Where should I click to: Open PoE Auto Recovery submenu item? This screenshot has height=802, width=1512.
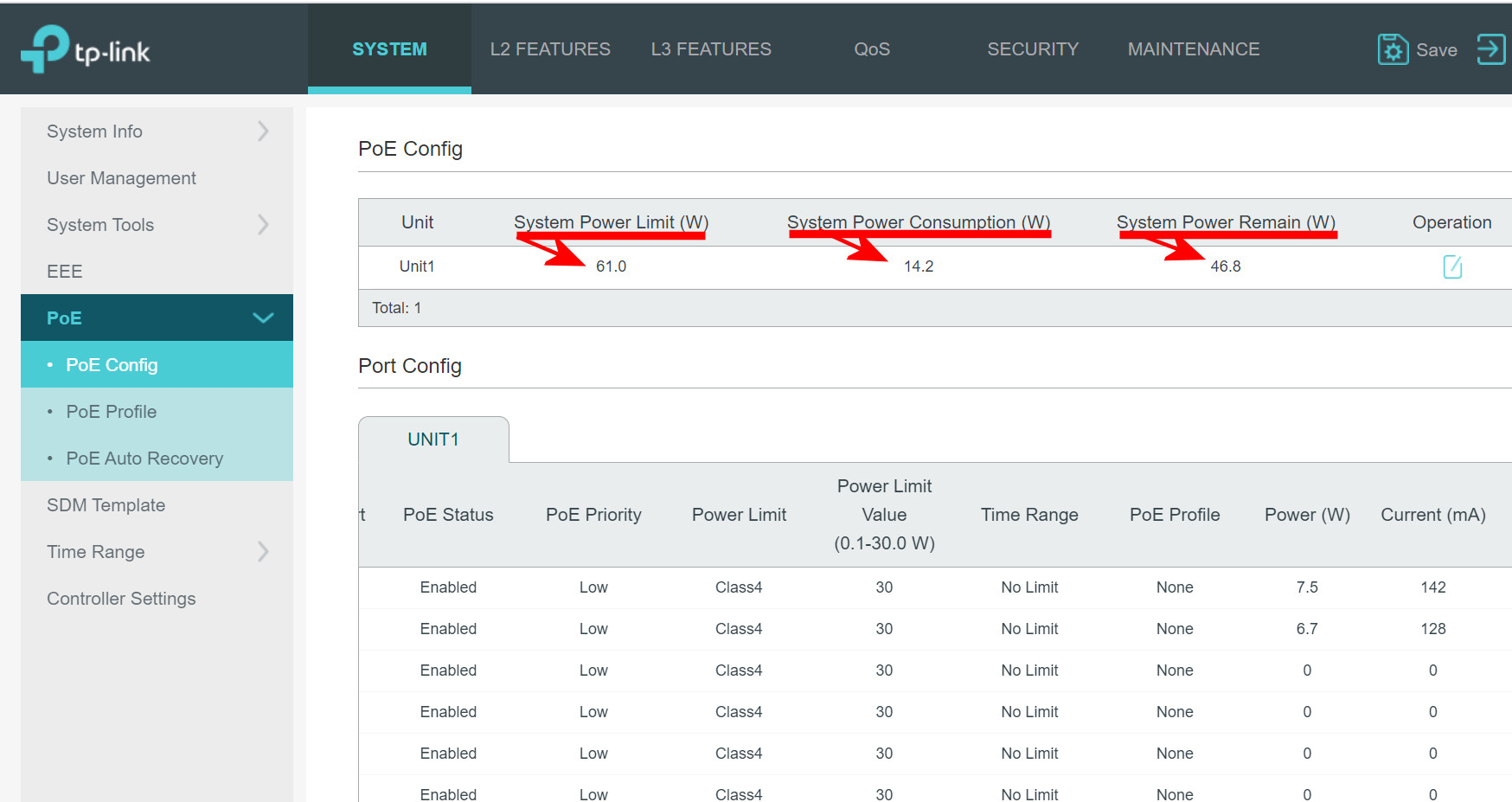point(157,459)
